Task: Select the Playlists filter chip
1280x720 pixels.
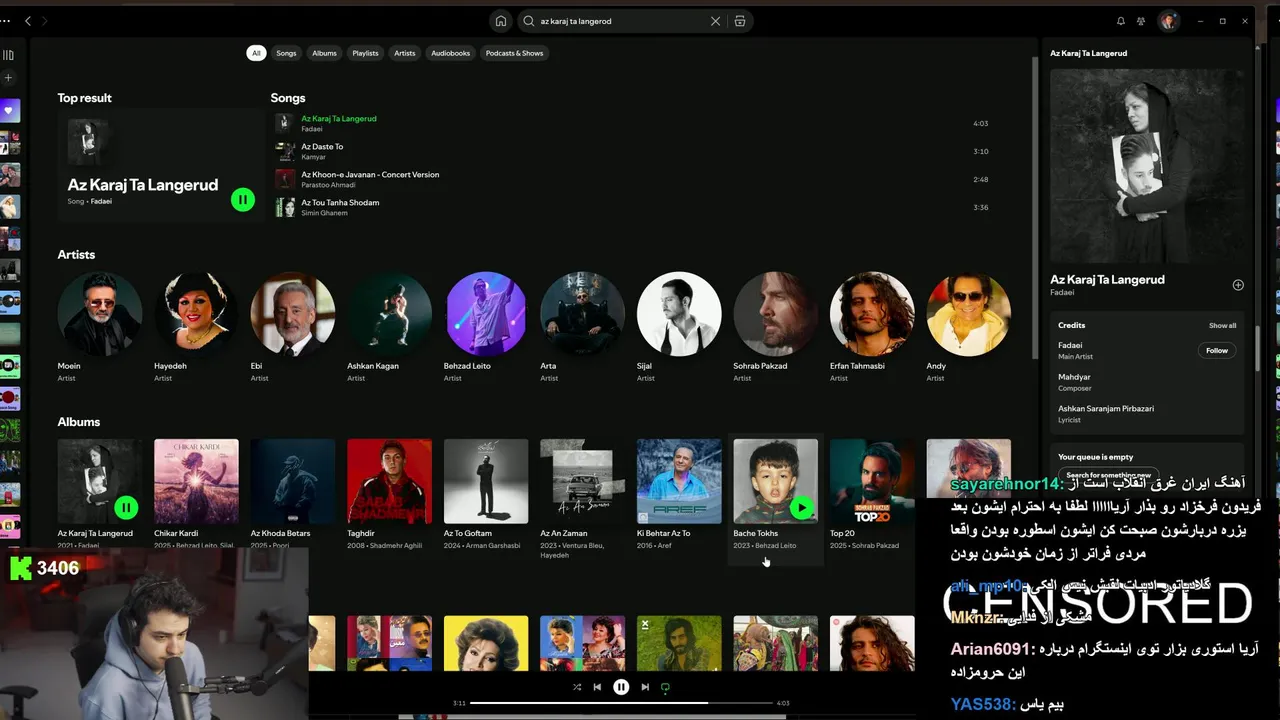Action: click(x=365, y=53)
